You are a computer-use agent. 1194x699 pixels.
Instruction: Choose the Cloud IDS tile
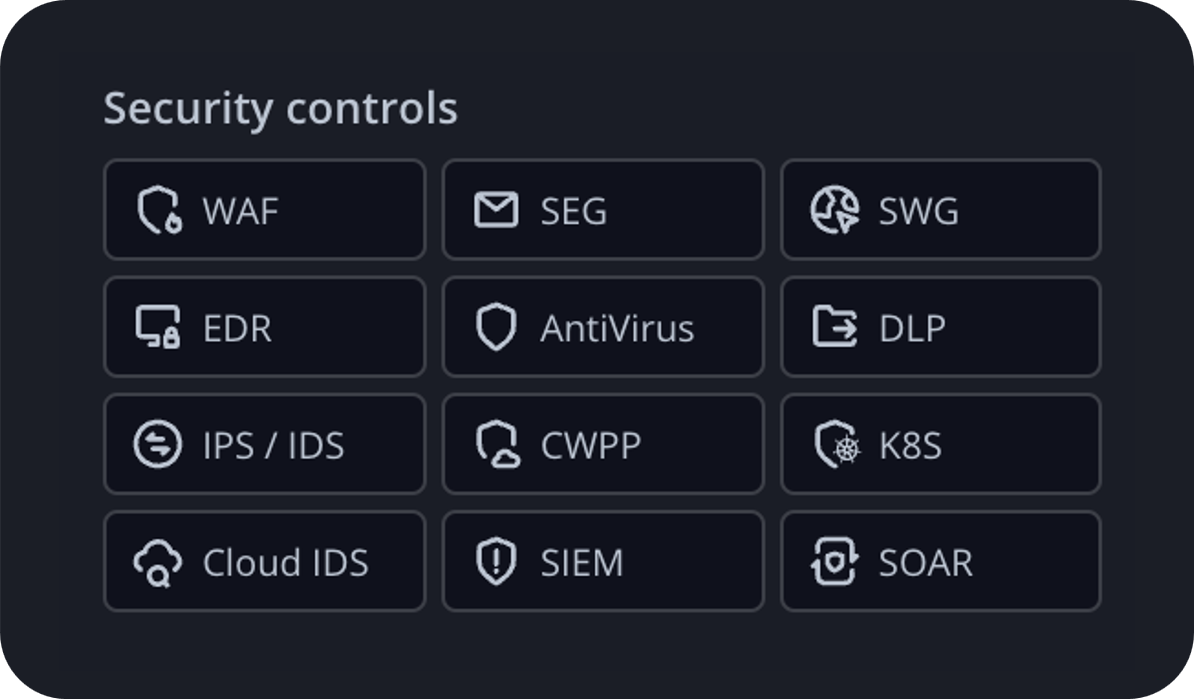tap(264, 561)
